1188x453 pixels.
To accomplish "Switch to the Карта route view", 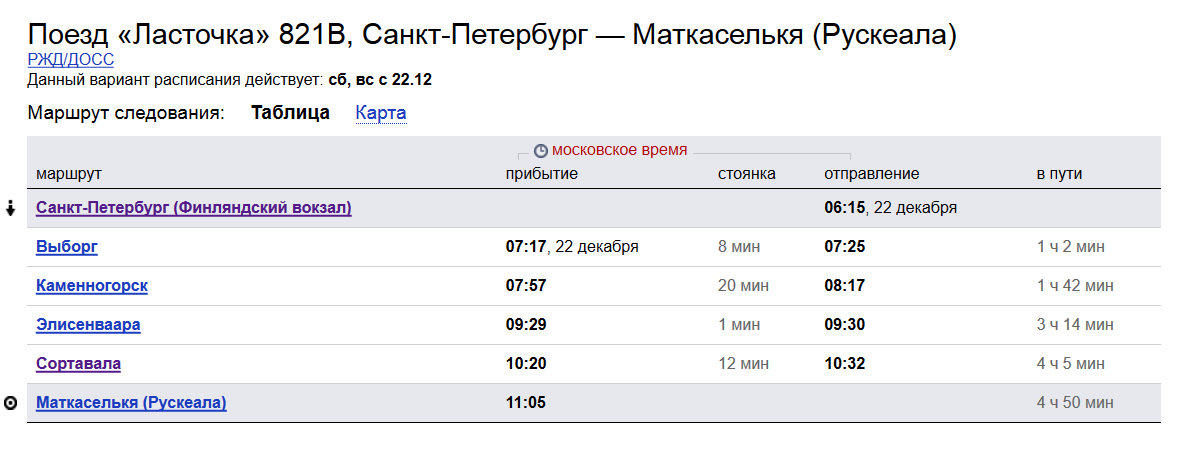I will click(x=381, y=113).
